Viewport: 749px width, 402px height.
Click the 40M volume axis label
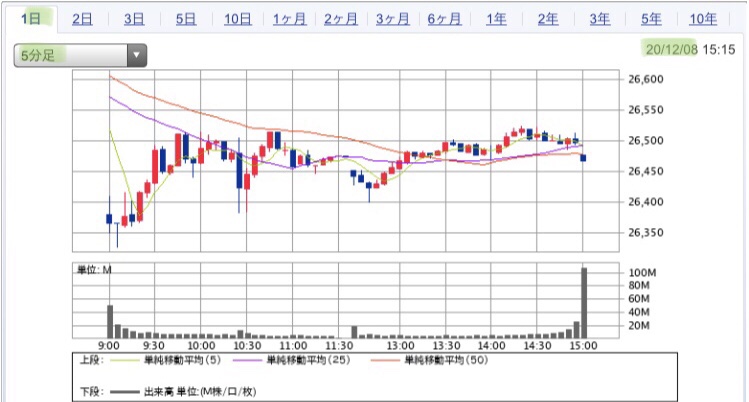[639, 312]
